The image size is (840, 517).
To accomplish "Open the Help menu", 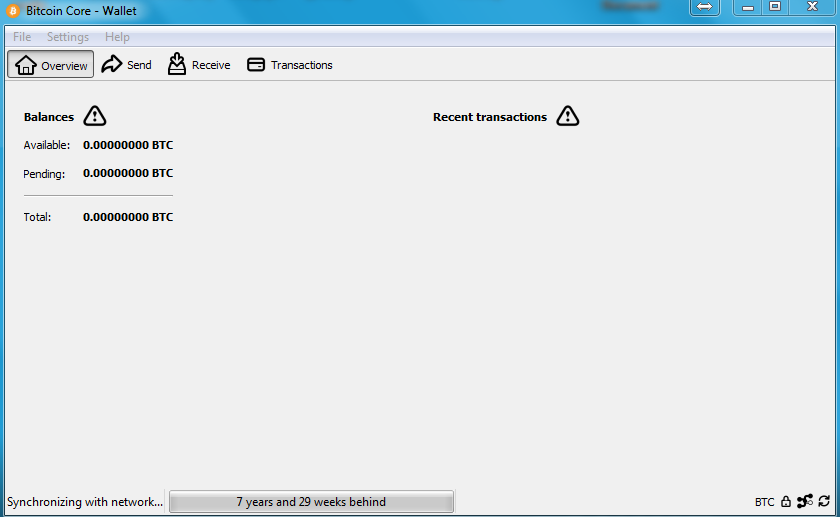I will tap(117, 36).
